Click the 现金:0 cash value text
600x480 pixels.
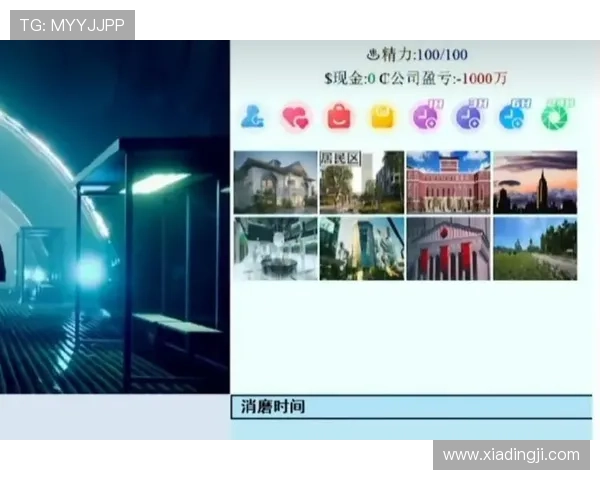point(350,78)
